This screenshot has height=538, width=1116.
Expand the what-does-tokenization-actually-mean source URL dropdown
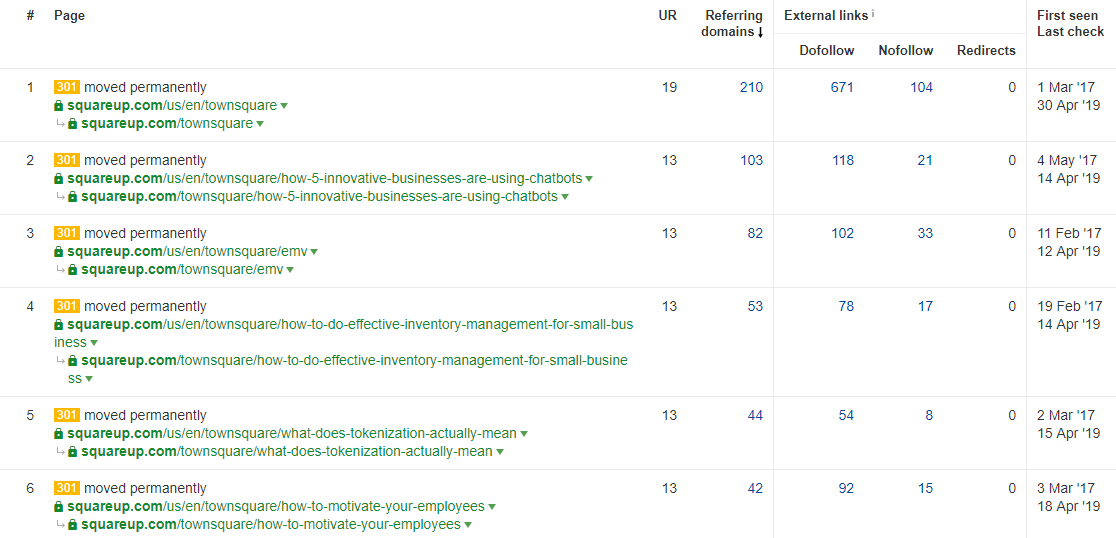point(524,434)
